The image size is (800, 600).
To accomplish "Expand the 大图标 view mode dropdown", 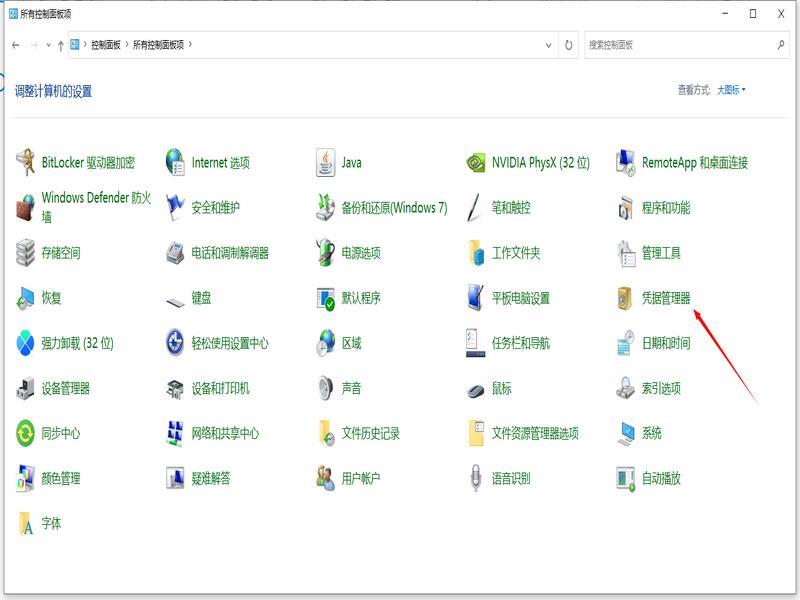I will pos(731,90).
